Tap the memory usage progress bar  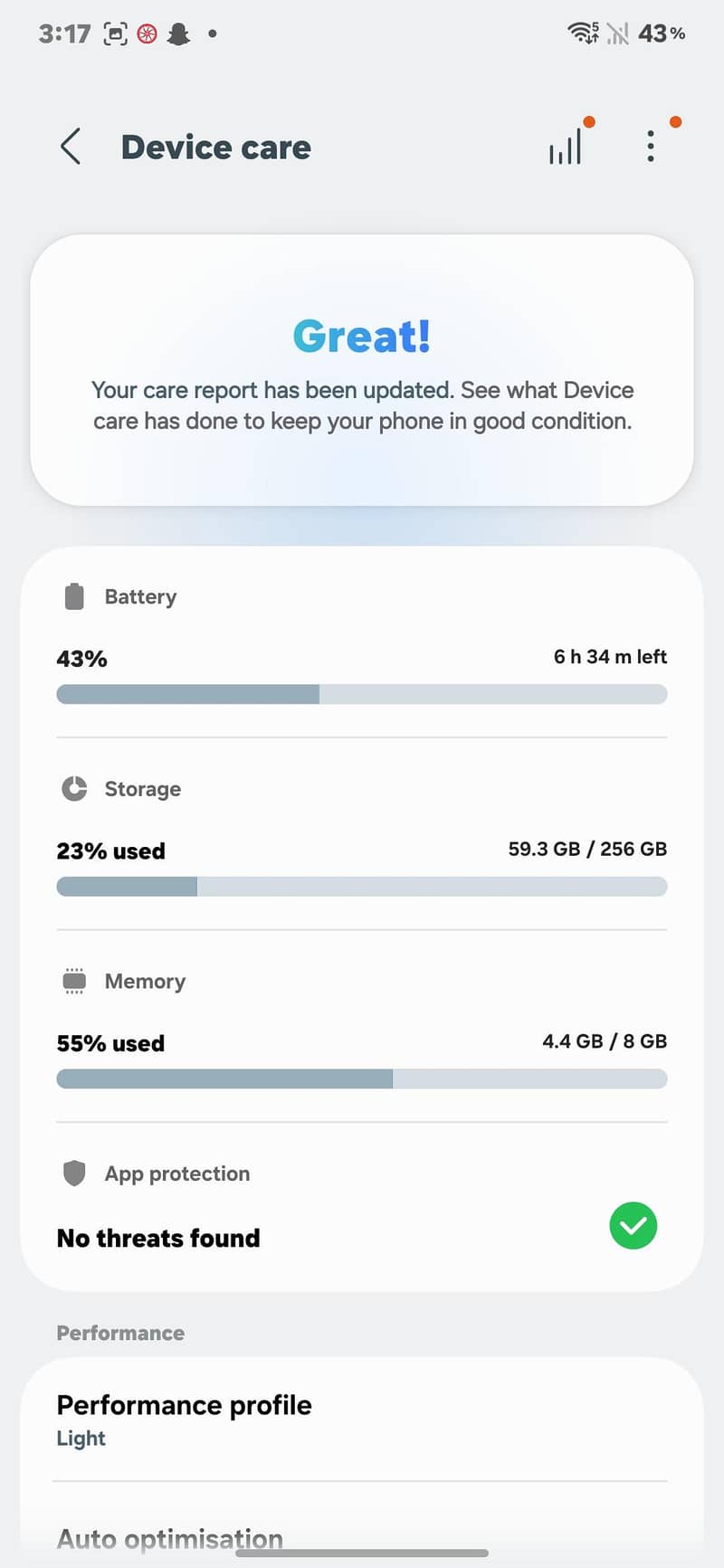(362, 1079)
